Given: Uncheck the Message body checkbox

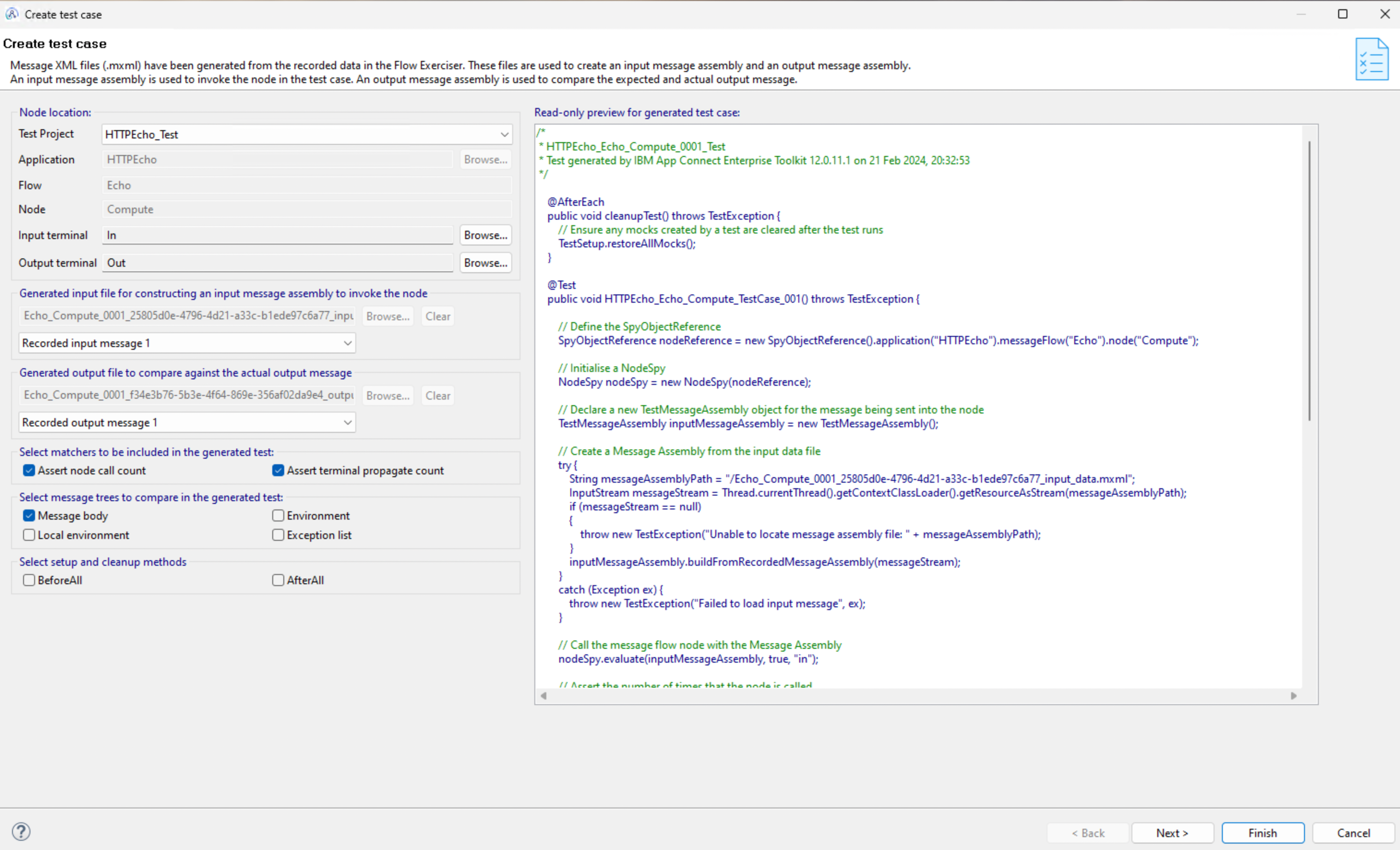Looking at the screenshot, I should 29,515.
